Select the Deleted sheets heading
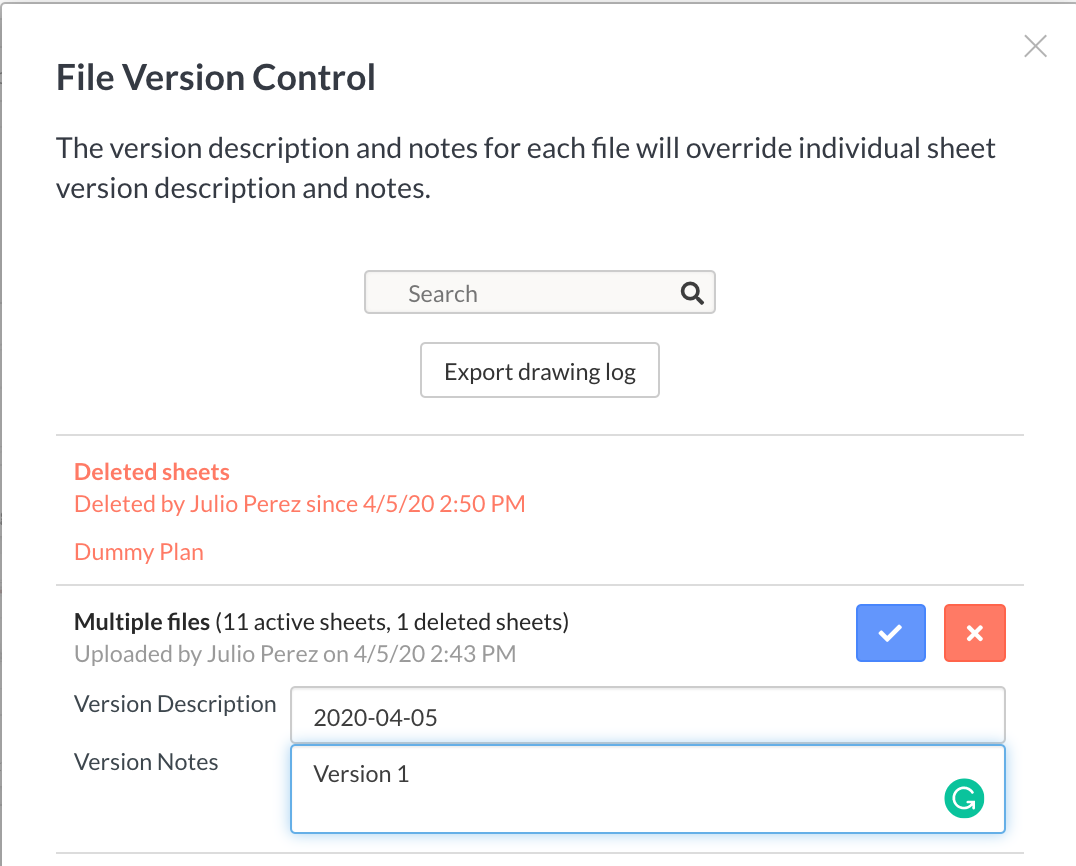 [x=152, y=471]
